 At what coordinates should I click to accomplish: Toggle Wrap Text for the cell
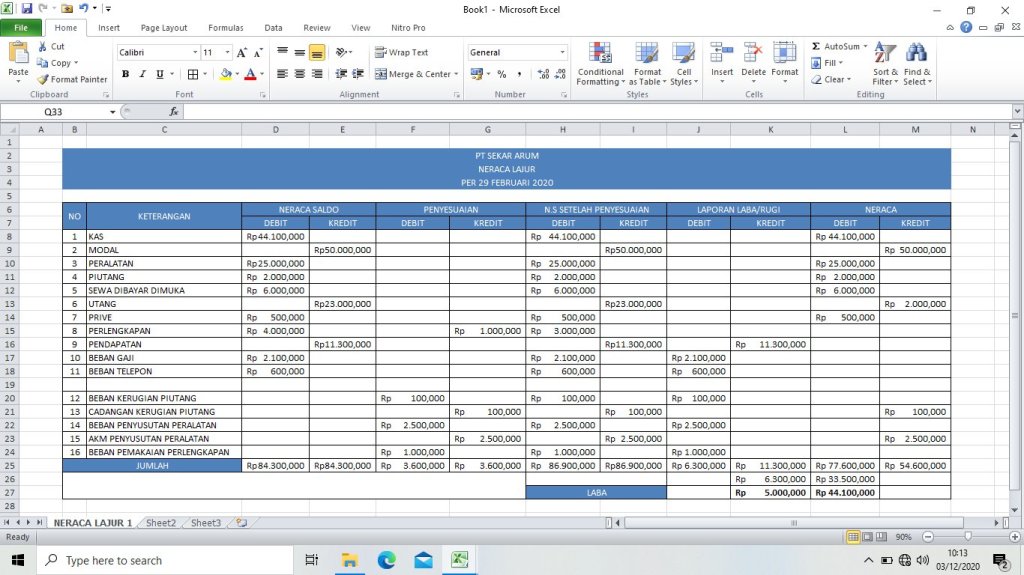401,53
